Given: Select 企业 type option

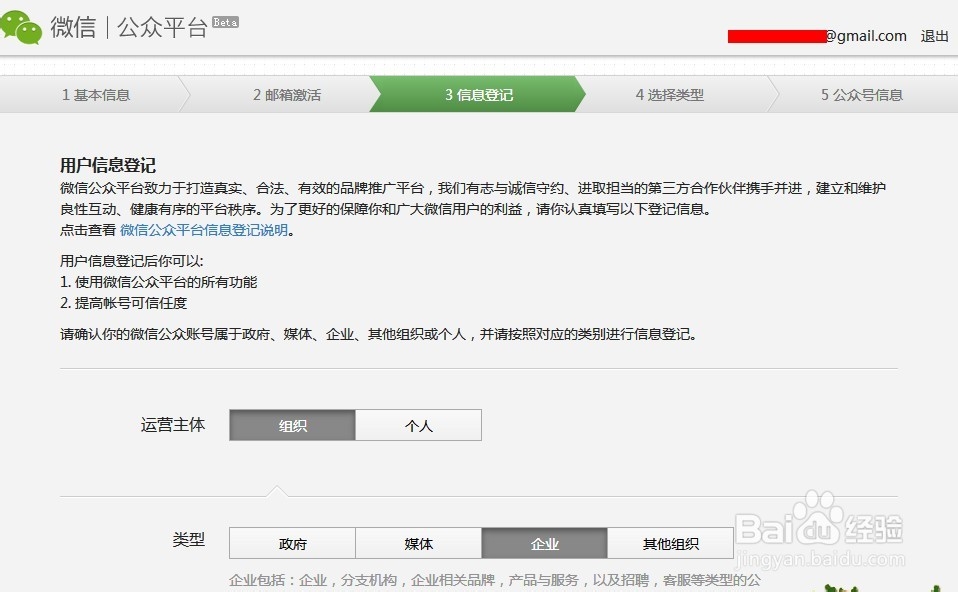Looking at the screenshot, I should (x=544, y=543).
